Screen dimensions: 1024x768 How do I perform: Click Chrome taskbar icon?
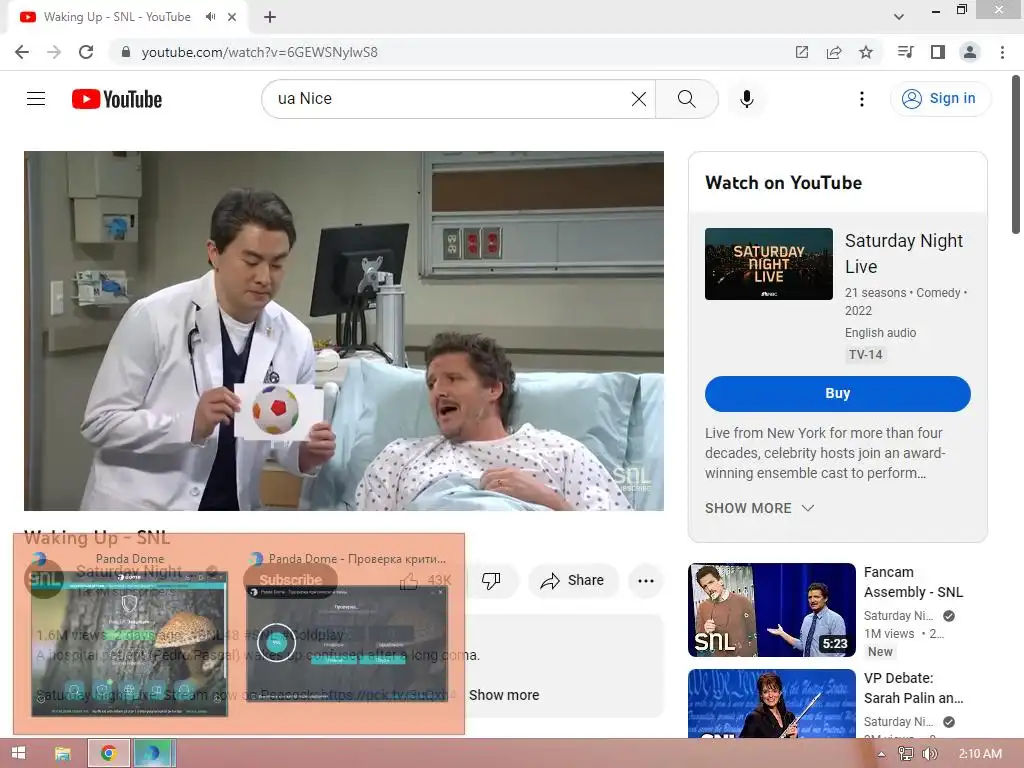coord(109,753)
